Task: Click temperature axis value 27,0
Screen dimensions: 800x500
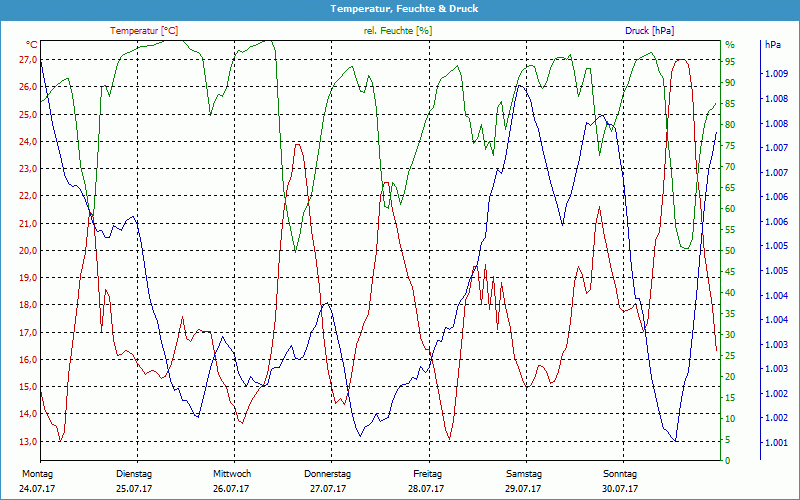Action: [28, 60]
